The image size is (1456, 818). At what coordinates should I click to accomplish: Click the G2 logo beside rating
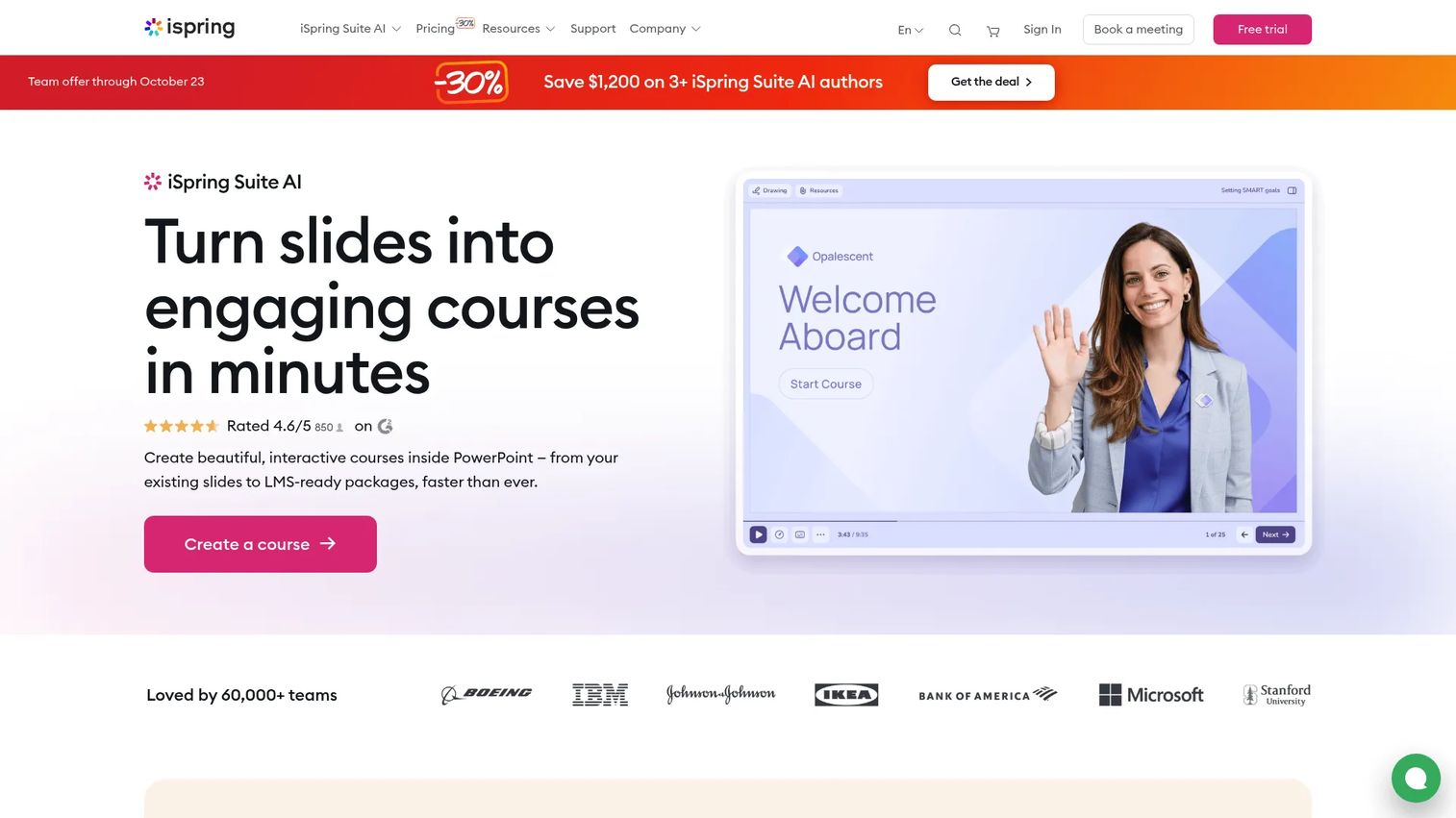(386, 426)
